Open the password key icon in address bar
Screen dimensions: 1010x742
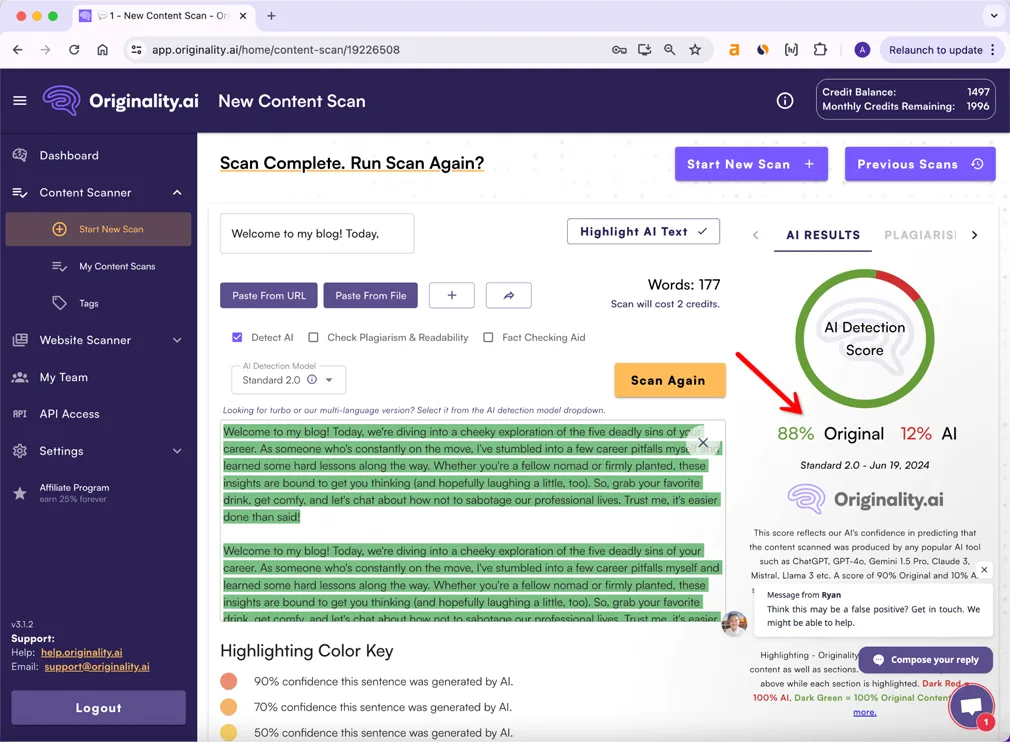(619, 50)
